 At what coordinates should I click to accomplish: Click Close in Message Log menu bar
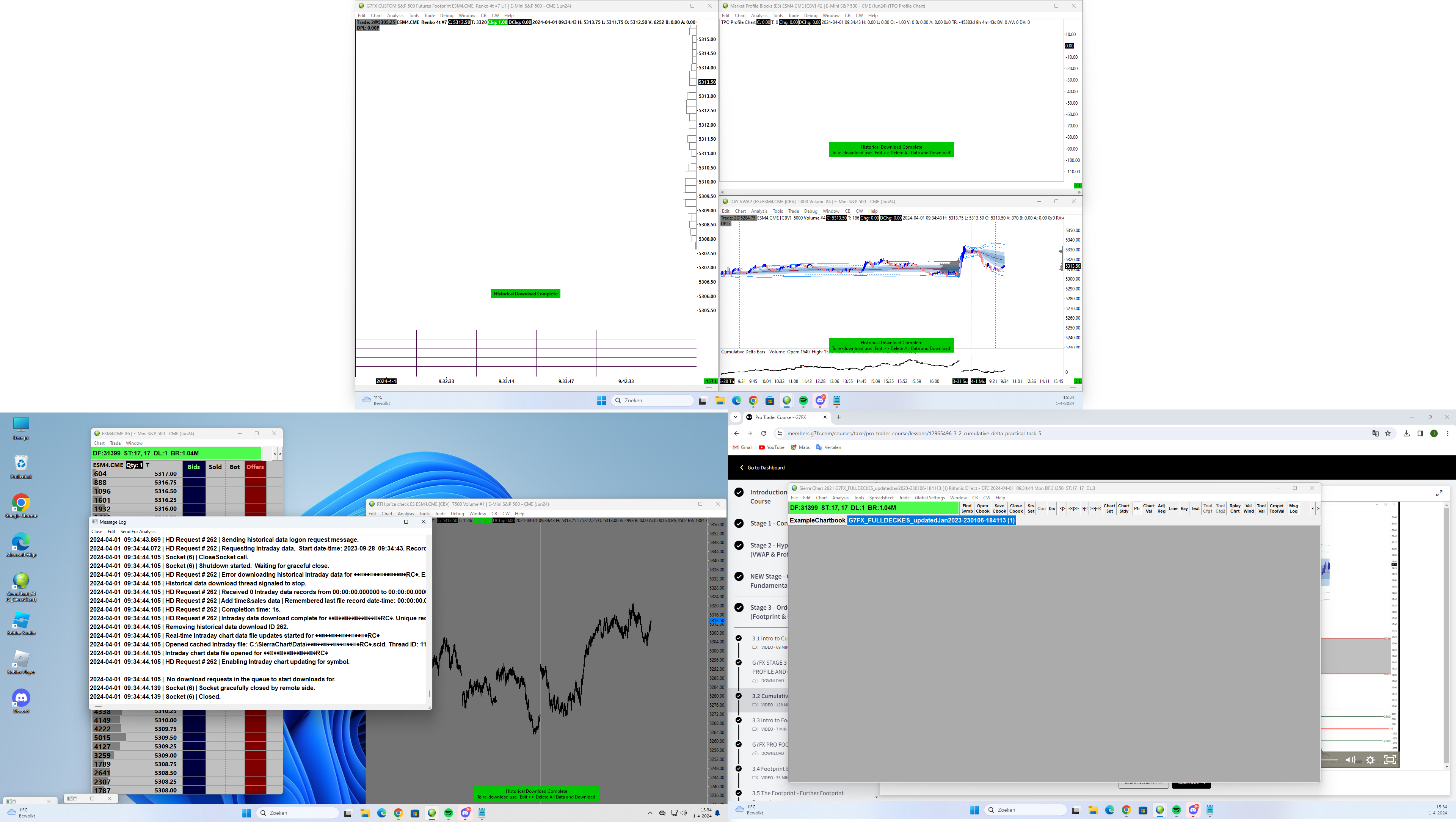(97, 532)
